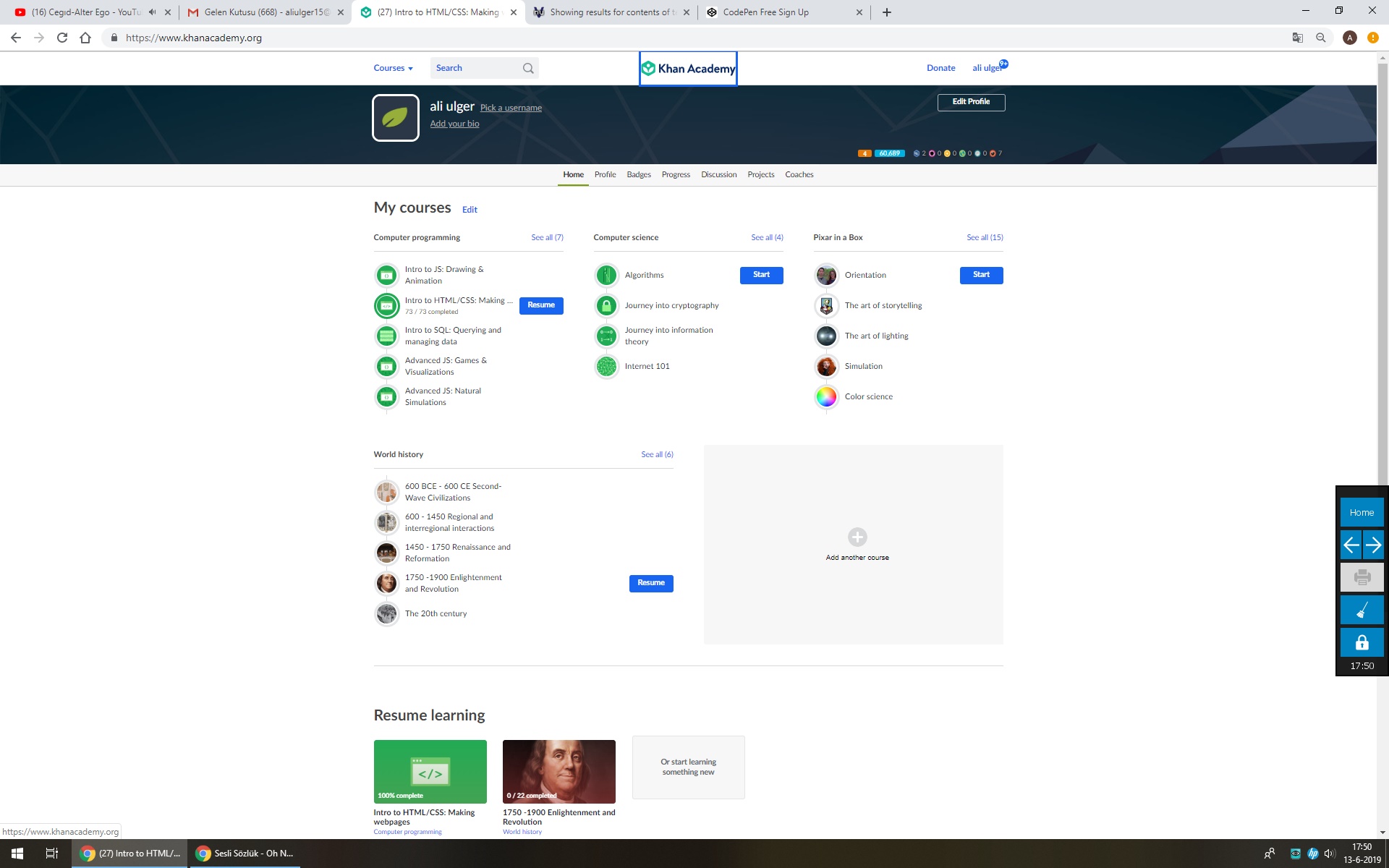Click the Chrome address bar
Image resolution: width=1389 pixels, height=868 pixels.
pyautogui.click(x=694, y=38)
